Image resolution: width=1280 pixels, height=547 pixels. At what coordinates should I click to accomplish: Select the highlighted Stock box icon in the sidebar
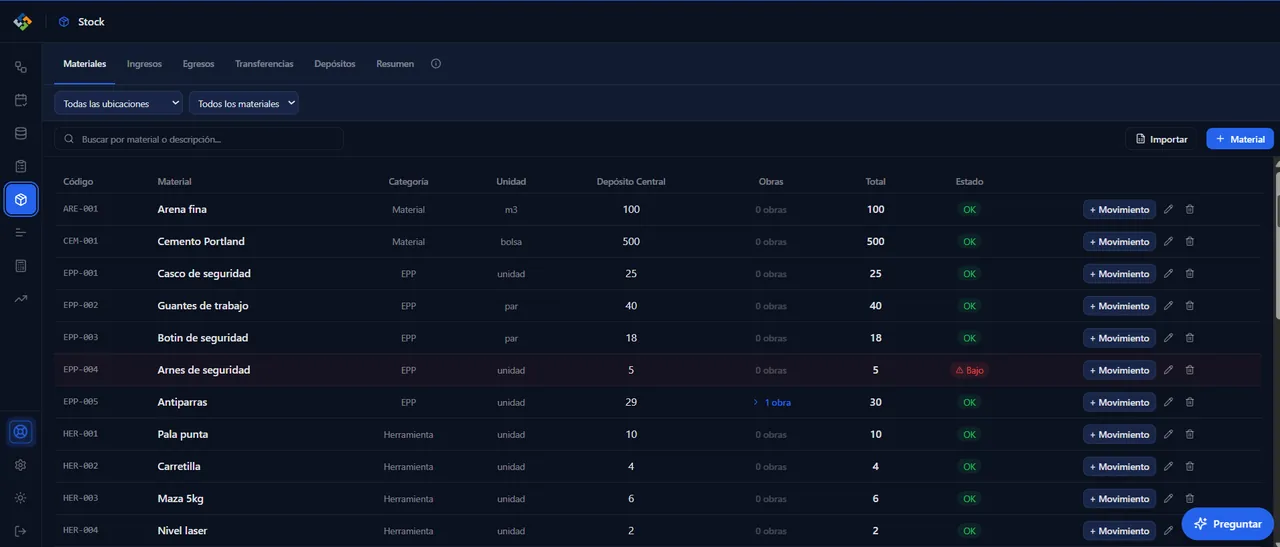(21, 200)
